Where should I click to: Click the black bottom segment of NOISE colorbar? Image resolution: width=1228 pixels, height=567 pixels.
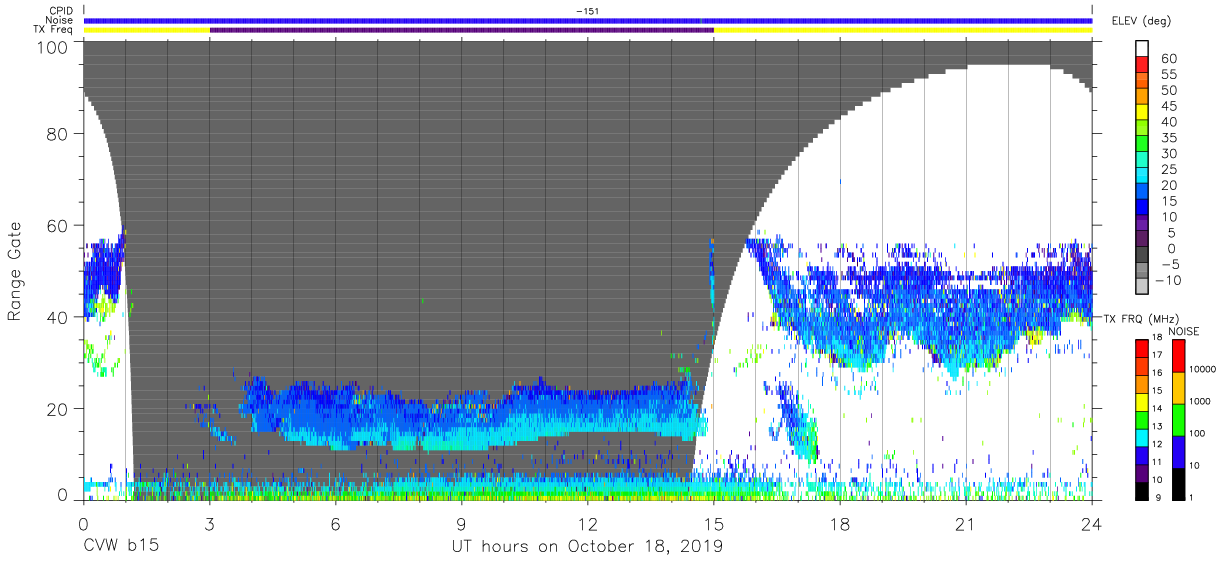[1178, 484]
